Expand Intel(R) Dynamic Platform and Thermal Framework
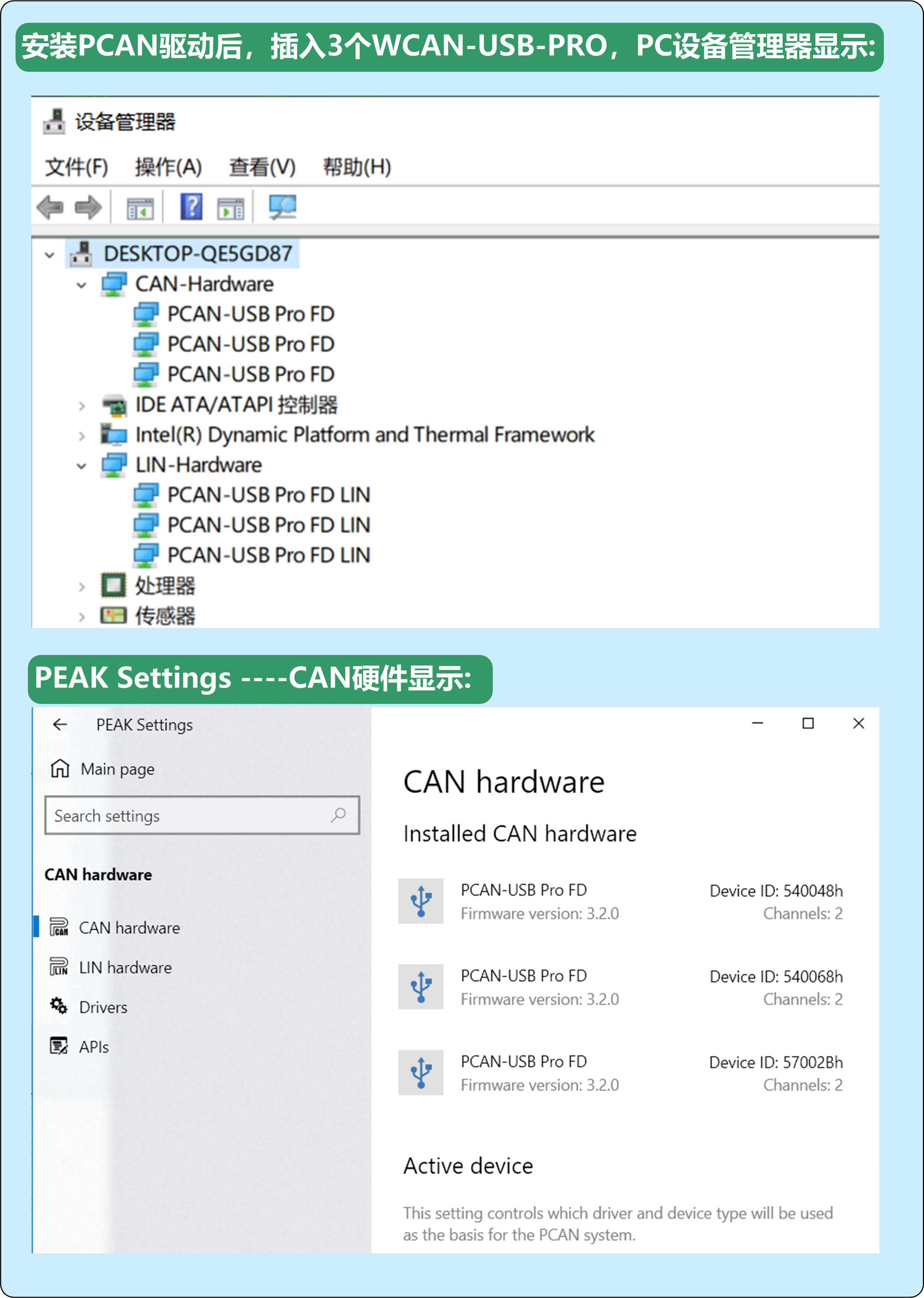This screenshot has width=924, height=1298. tap(81, 436)
